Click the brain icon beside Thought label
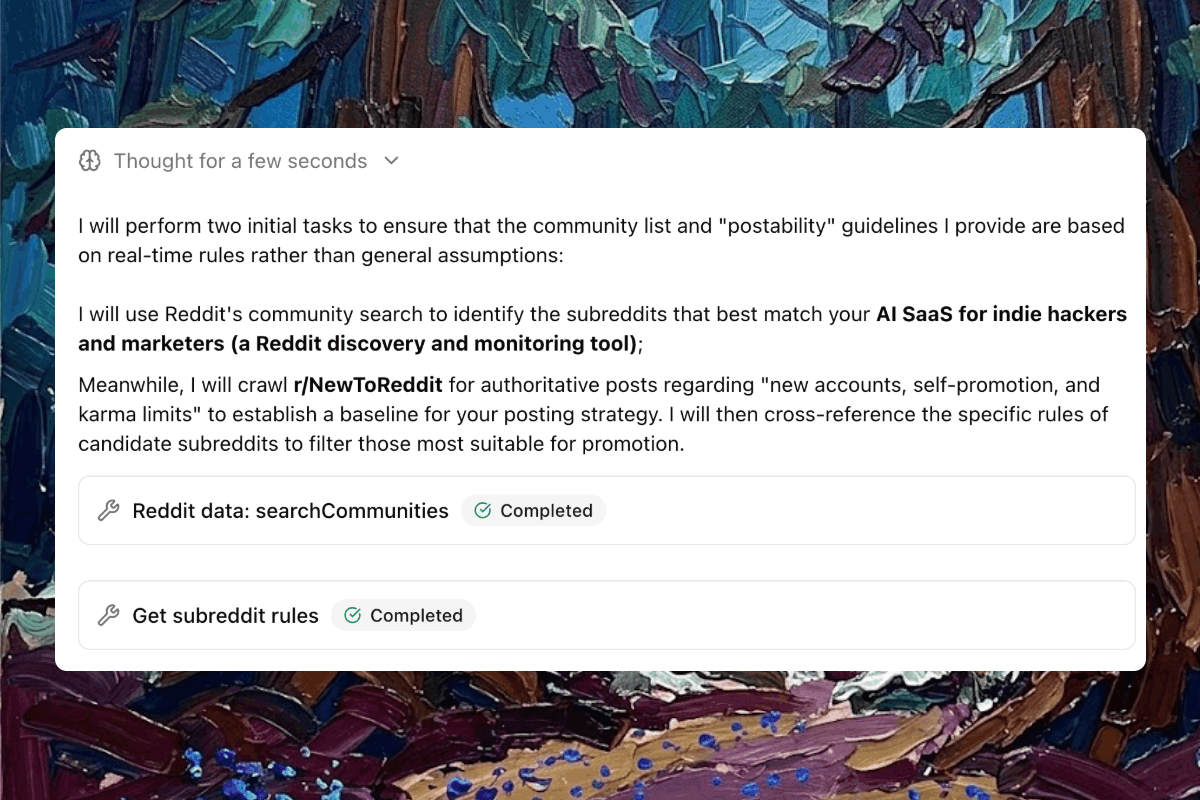This screenshot has height=800, width=1200. pos(90,161)
